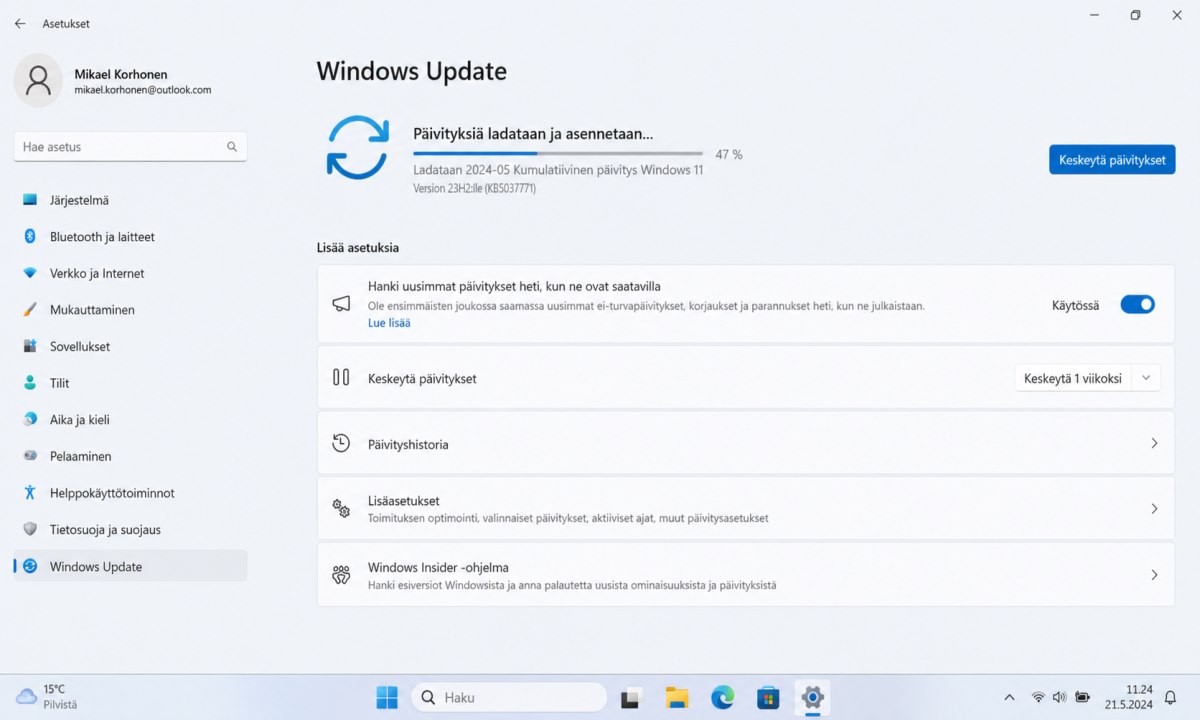Select Sovellukset in the sidebar
The width and height of the screenshot is (1200, 720).
pyautogui.click(x=130, y=347)
